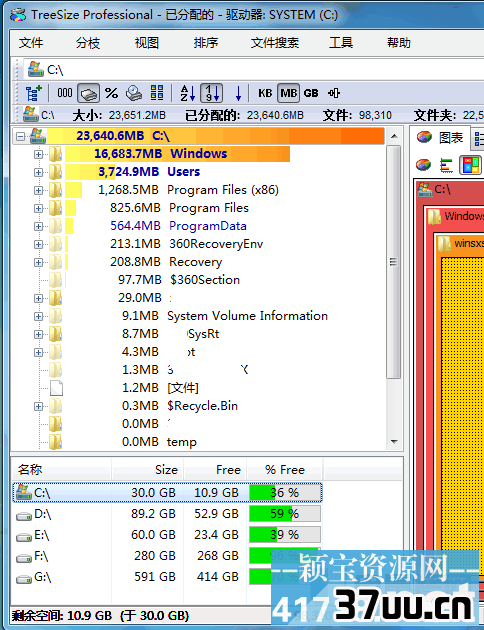
Task: Toggle allocated space display mode icon
Action: (x=88, y=93)
